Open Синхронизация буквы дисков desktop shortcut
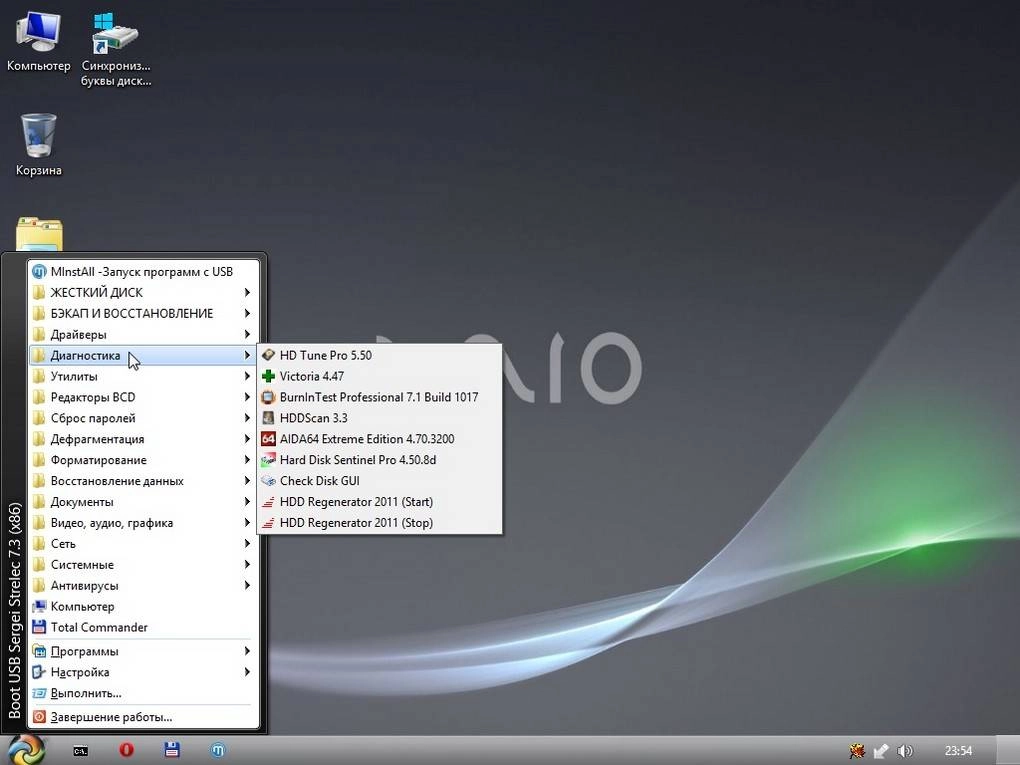1020x765 pixels. click(x=116, y=49)
